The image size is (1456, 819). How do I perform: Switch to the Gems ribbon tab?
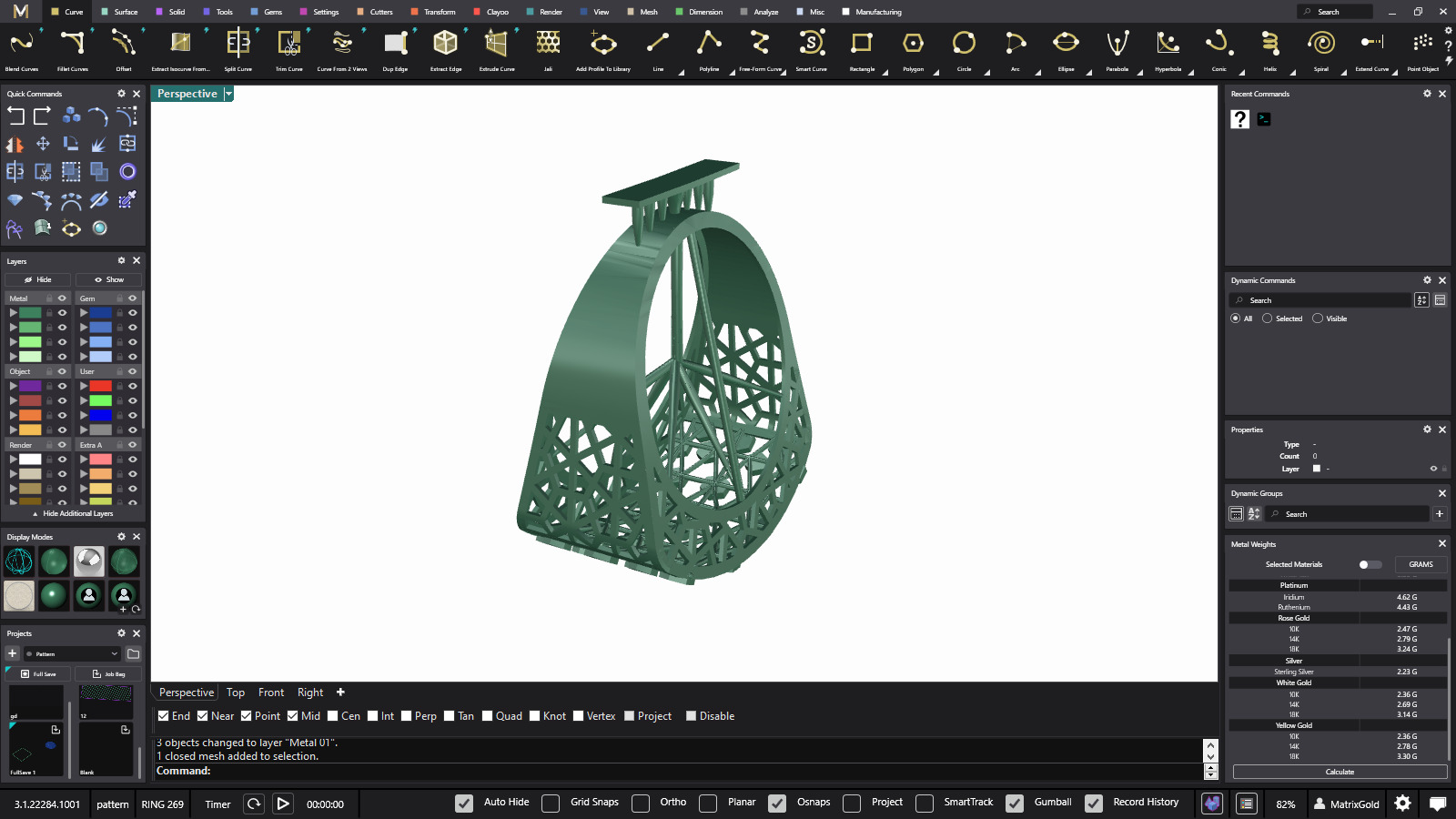click(x=267, y=12)
